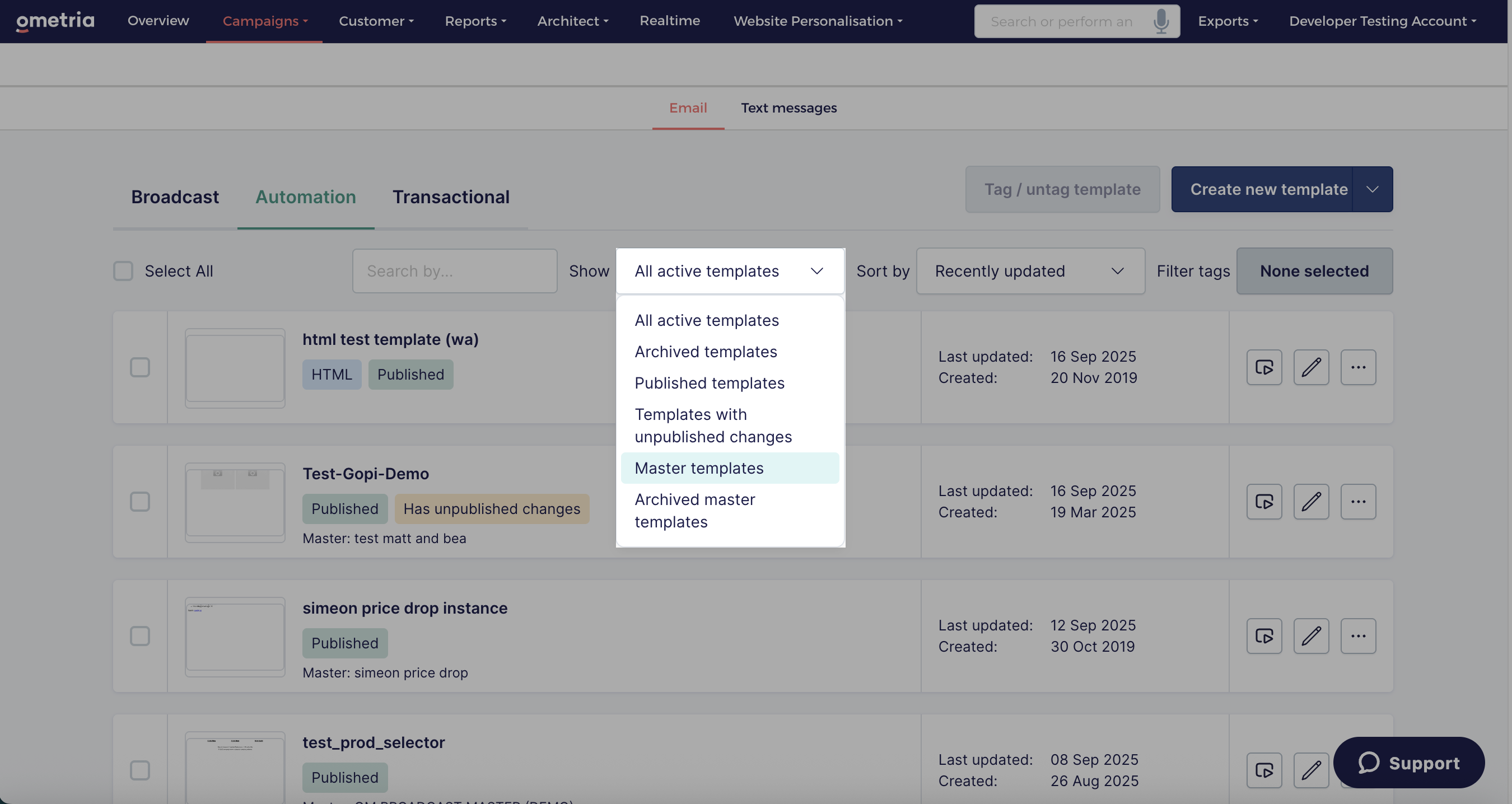The height and width of the screenshot is (804, 1512).
Task: Click the Ometria logo
Action: tap(54, 21)
